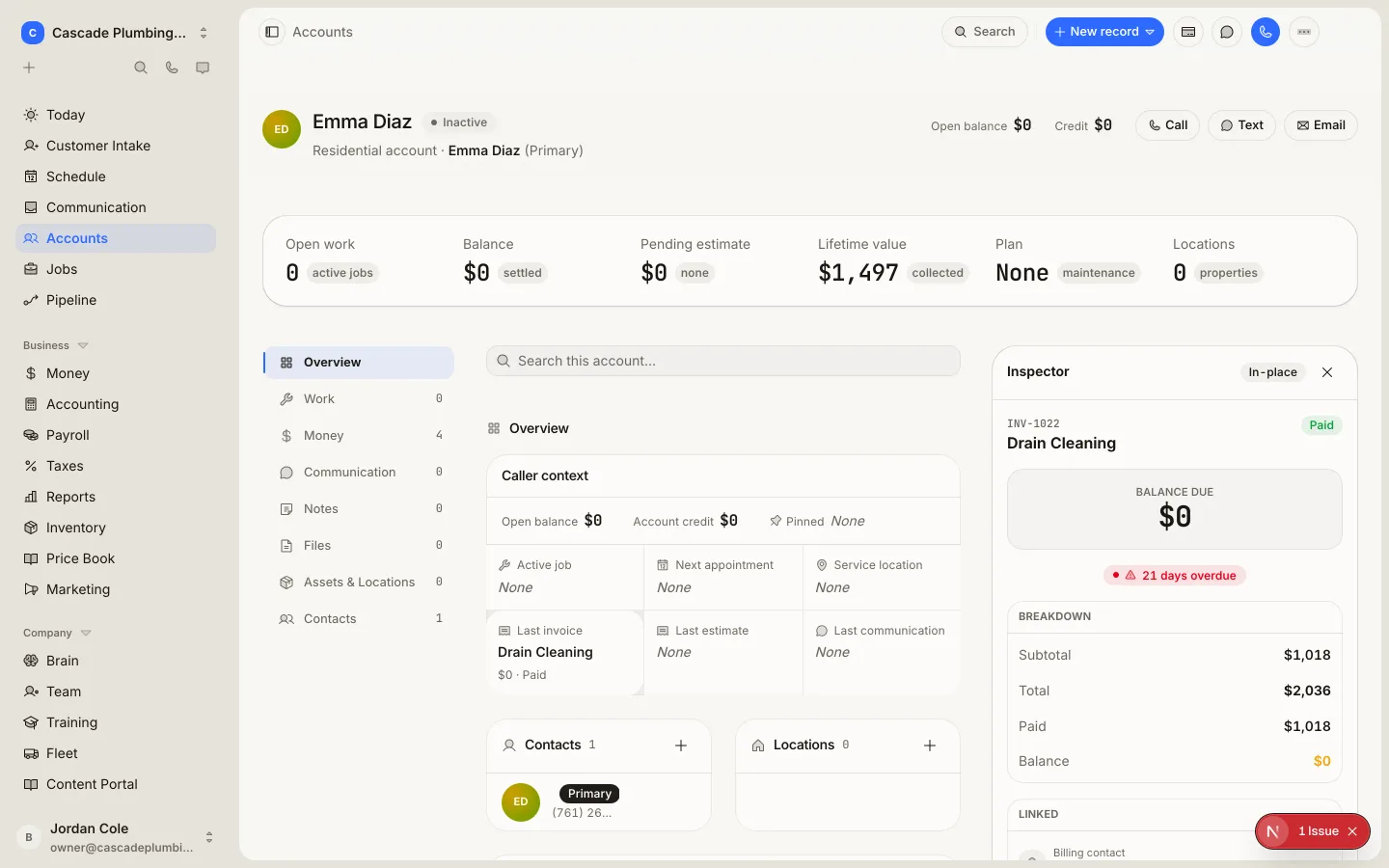Dismiss the 1 Issue notification
The width and height of the screenshot is (1389, 868).
point(1352,831)
